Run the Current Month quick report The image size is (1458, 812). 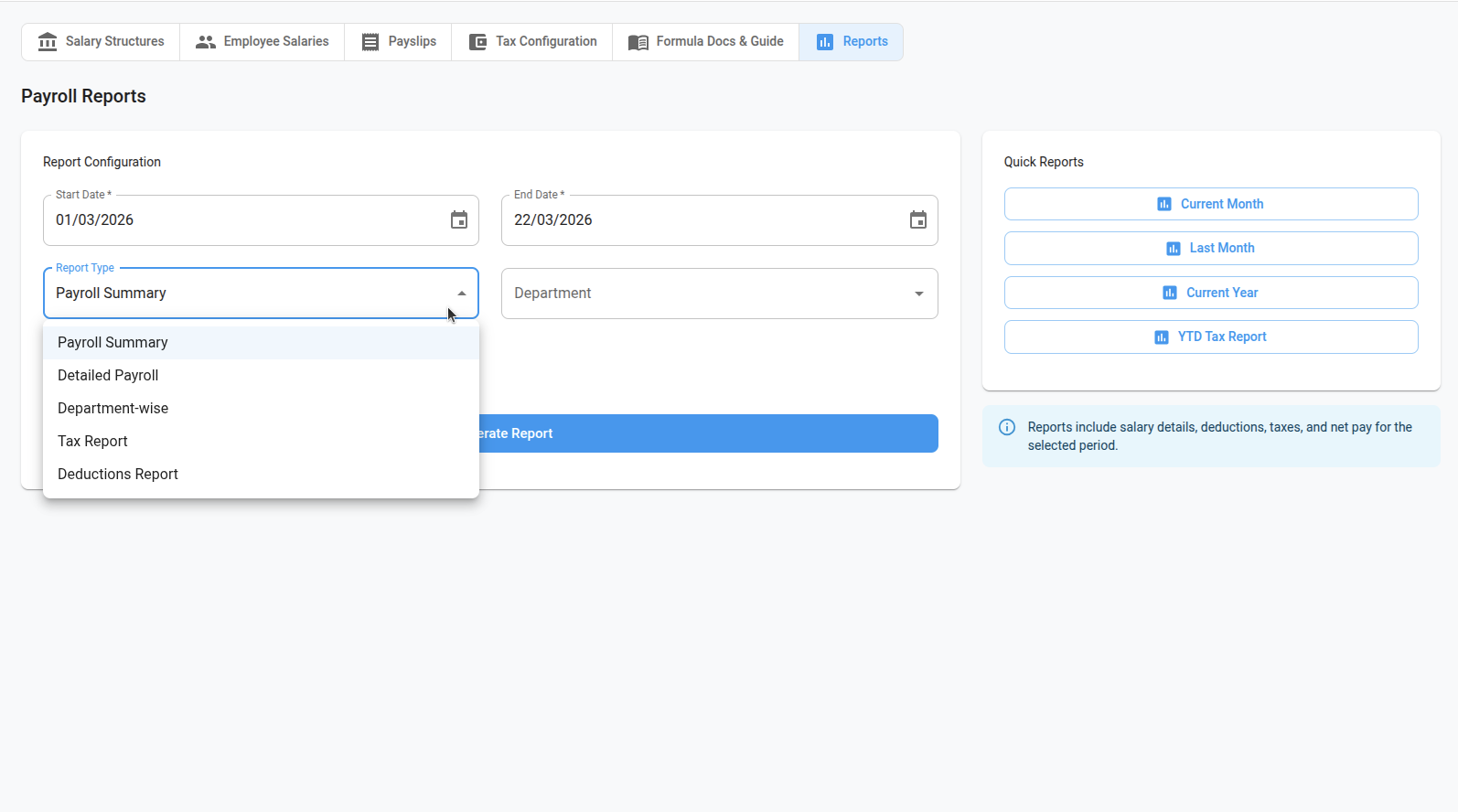(1210, 204)
